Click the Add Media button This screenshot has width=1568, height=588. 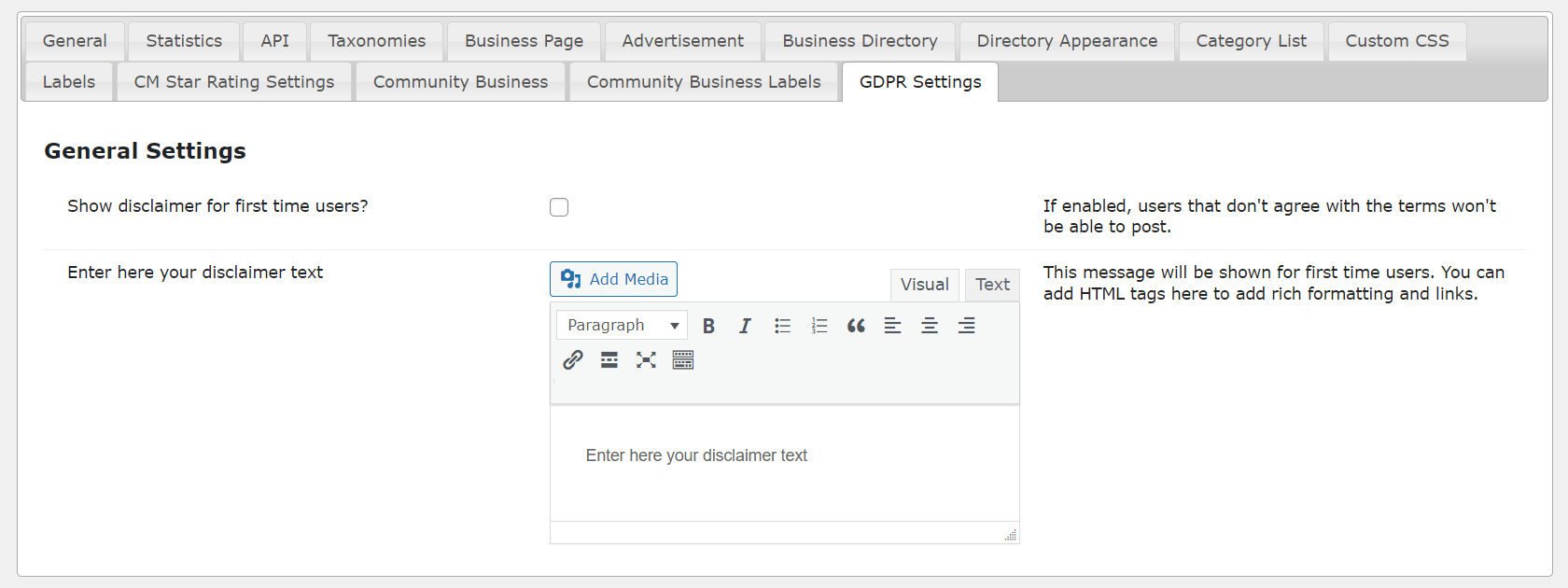[x=613, y=279]
